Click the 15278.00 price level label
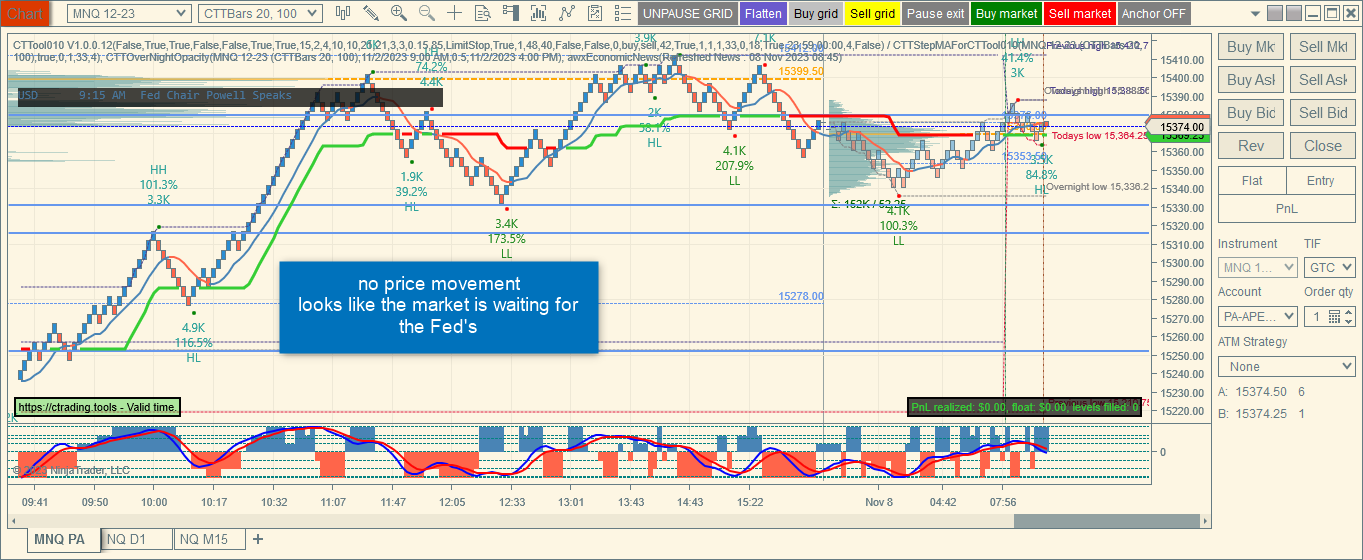Image resolution: width=1363 pixels, height=560 pixels. click(801, 296)
